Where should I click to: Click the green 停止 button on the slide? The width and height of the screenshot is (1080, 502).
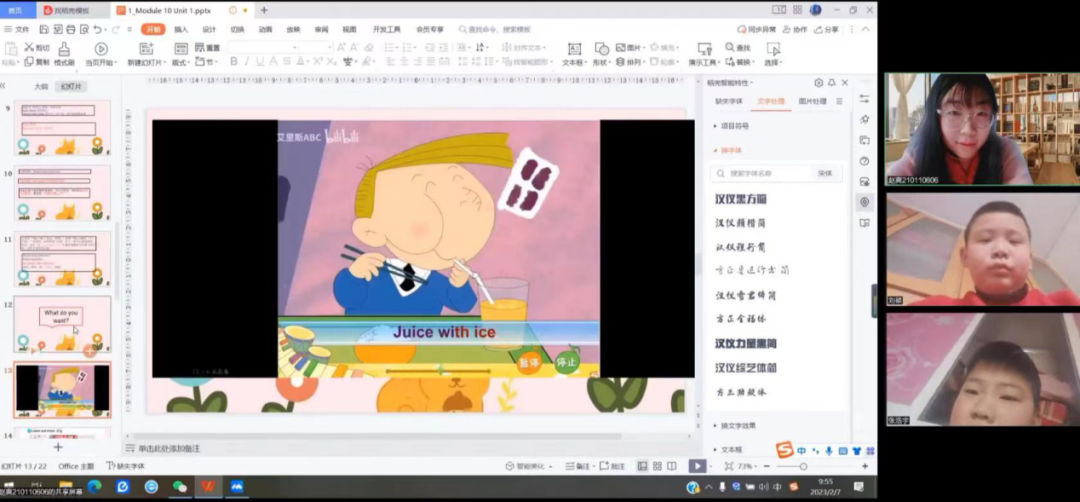[x=567, y=362]
